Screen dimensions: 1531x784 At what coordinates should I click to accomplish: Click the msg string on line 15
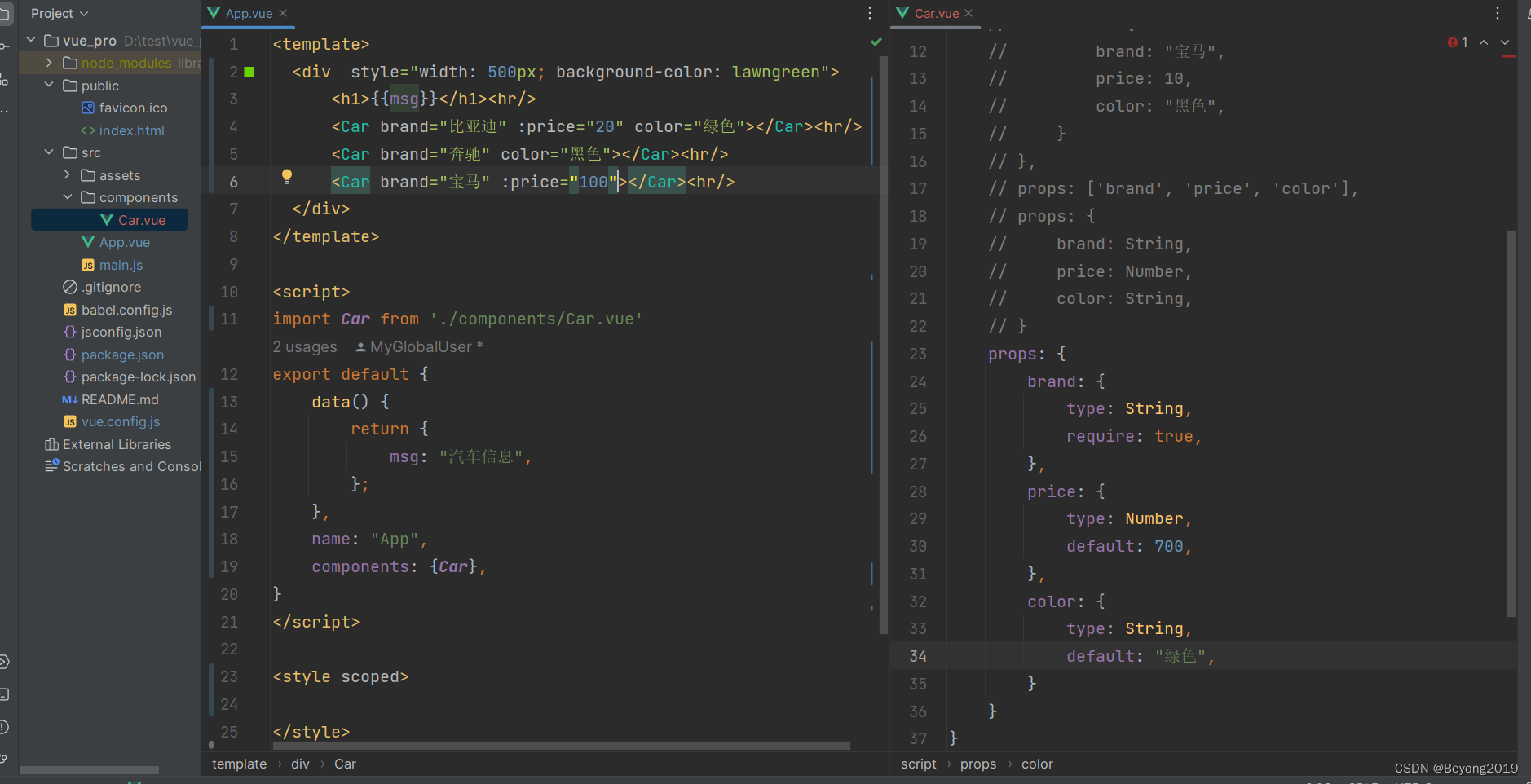tap(481, 456)
